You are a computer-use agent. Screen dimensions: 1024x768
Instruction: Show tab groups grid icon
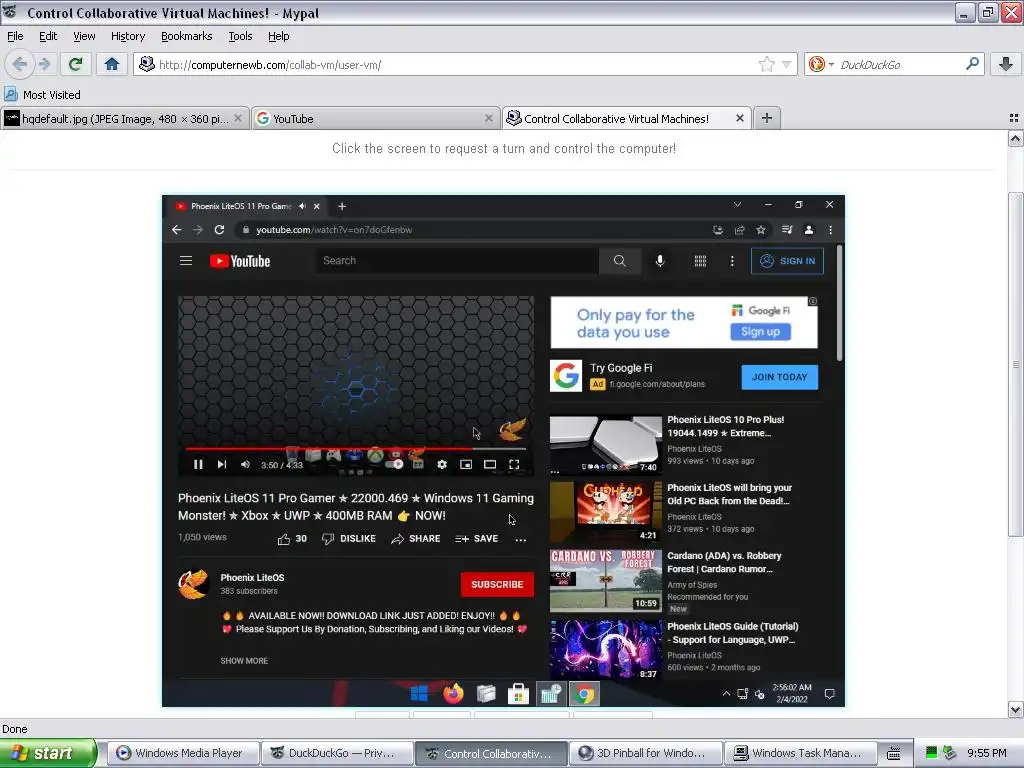[x=1014, y=118]
